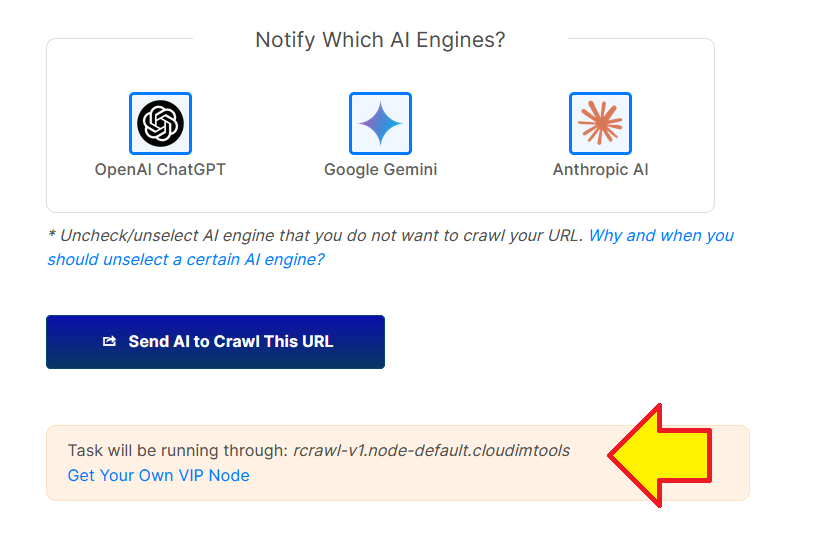The height and width of the screenshot is (544, 839).
Task: Click the "Task will be running through" text
Action: [178, 451]
